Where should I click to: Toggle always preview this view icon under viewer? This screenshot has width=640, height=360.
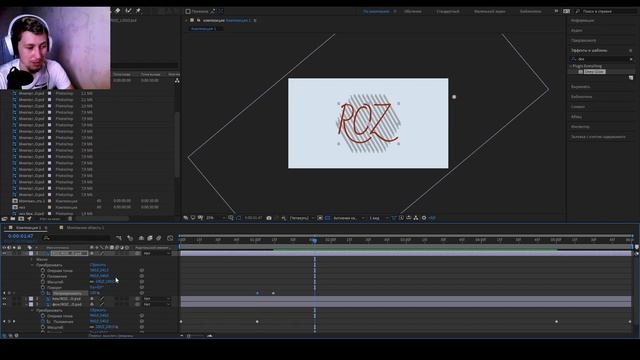(186, 218)
